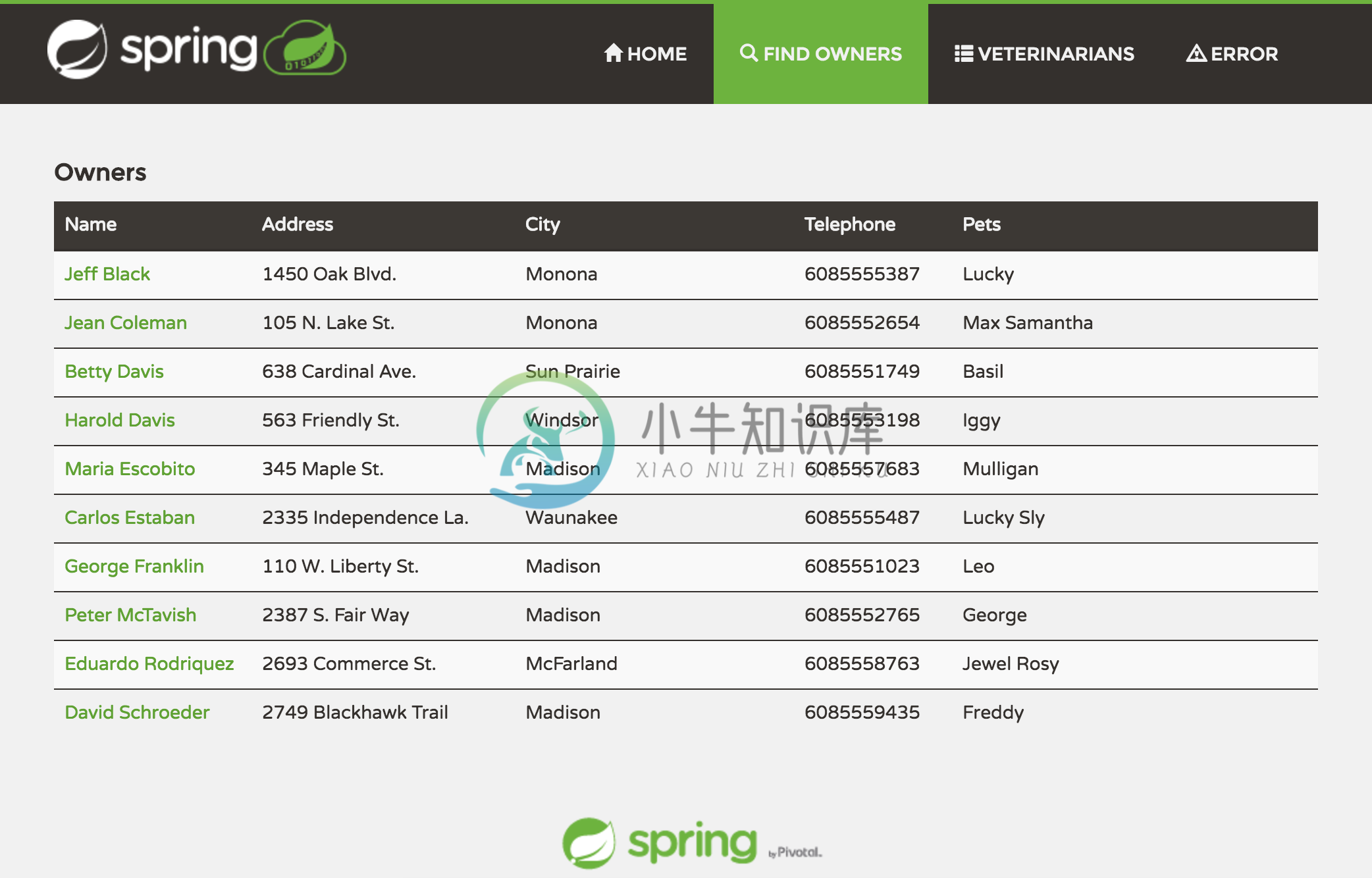Click the HOME navigation icon
Viewport: 1372px width, 878px height.
coord(613,53)
